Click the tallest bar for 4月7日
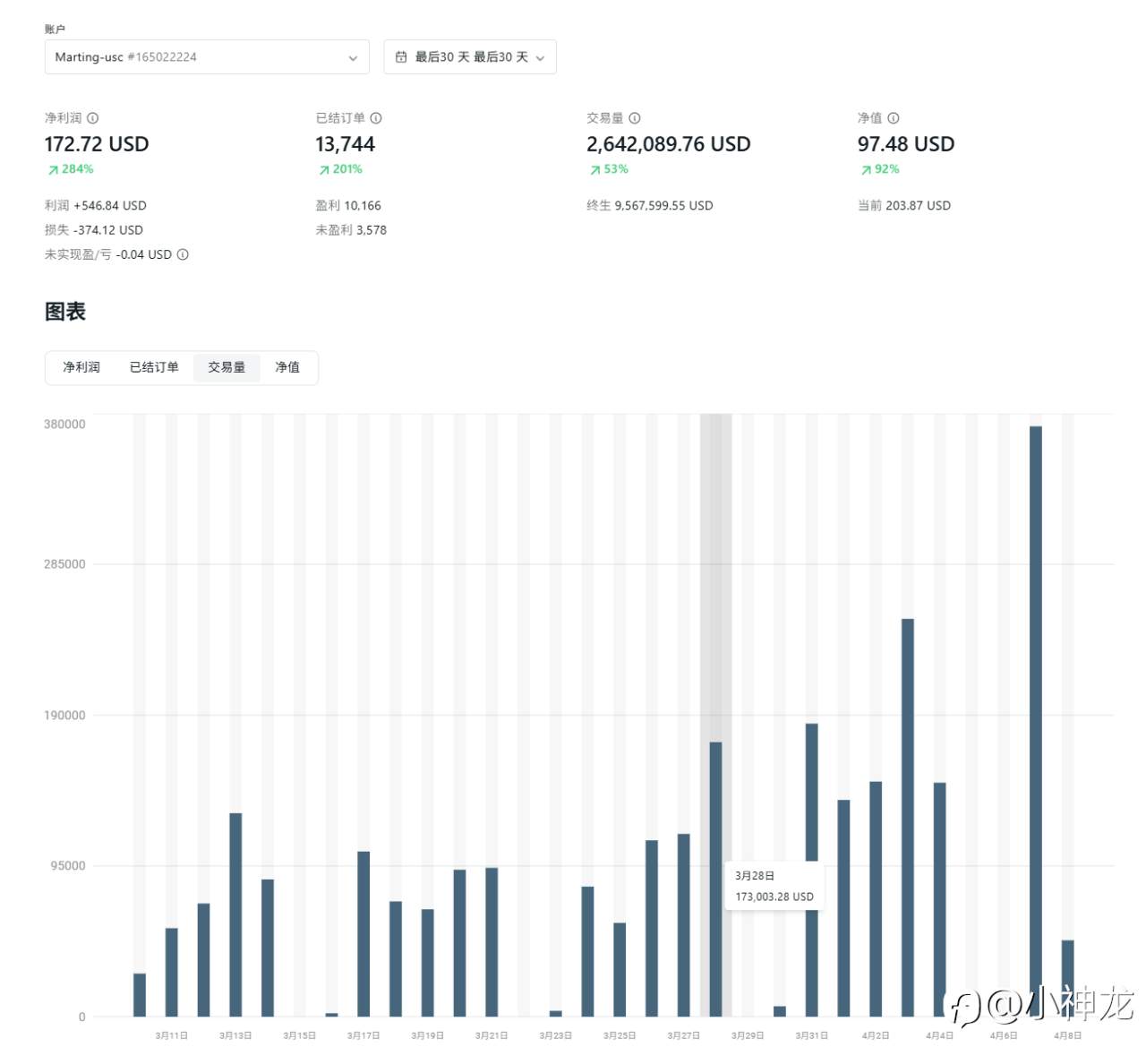 1036,721
